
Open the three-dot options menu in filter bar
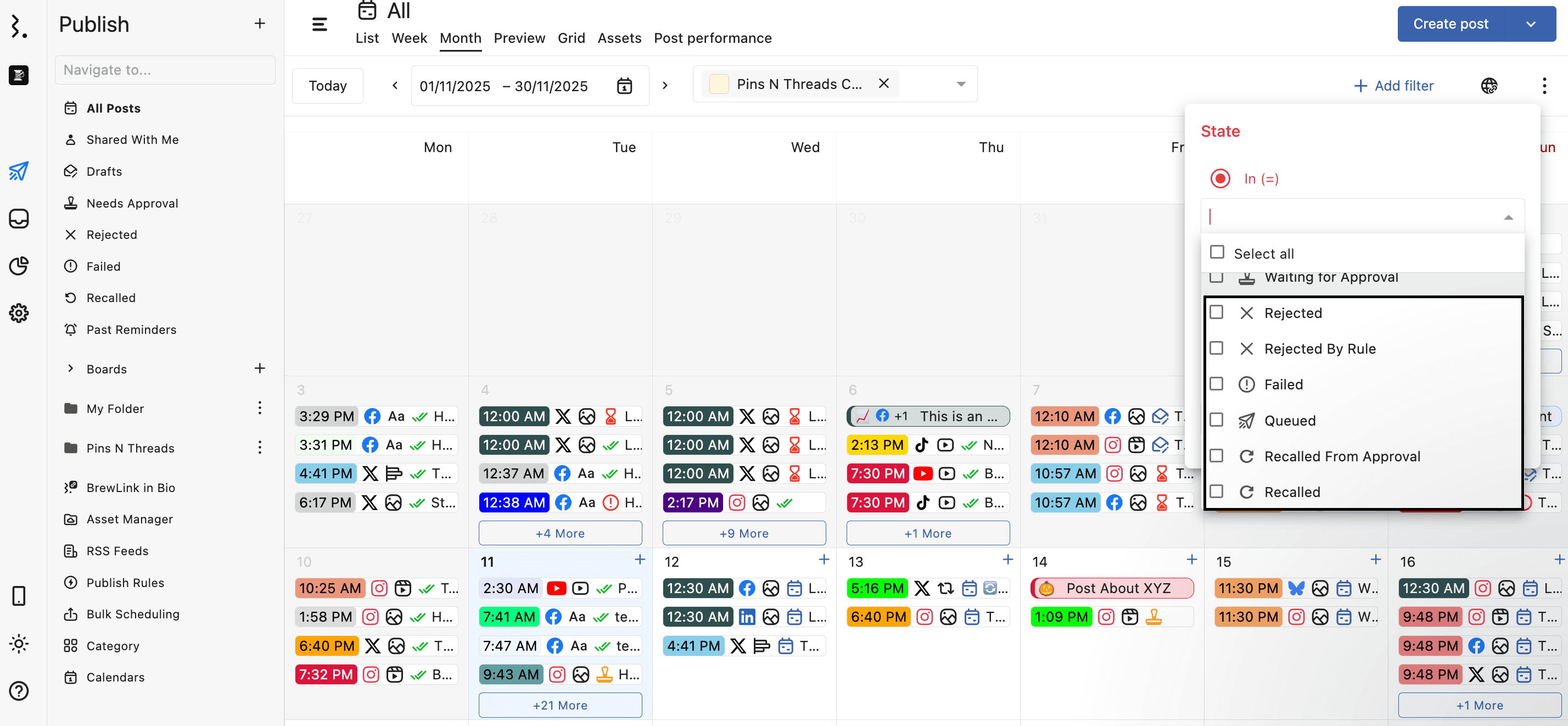click(x=1544, y=86)
